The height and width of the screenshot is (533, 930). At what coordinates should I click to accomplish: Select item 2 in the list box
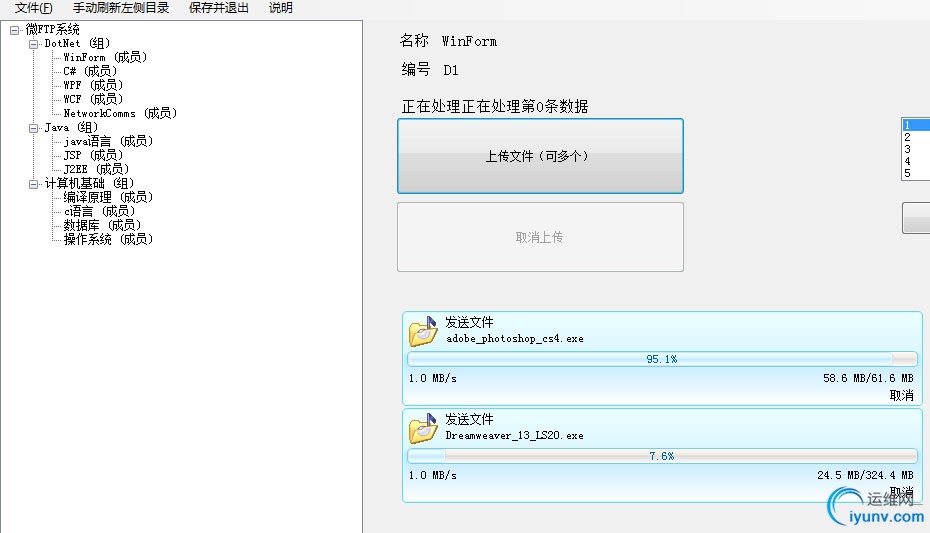point(916,137)
